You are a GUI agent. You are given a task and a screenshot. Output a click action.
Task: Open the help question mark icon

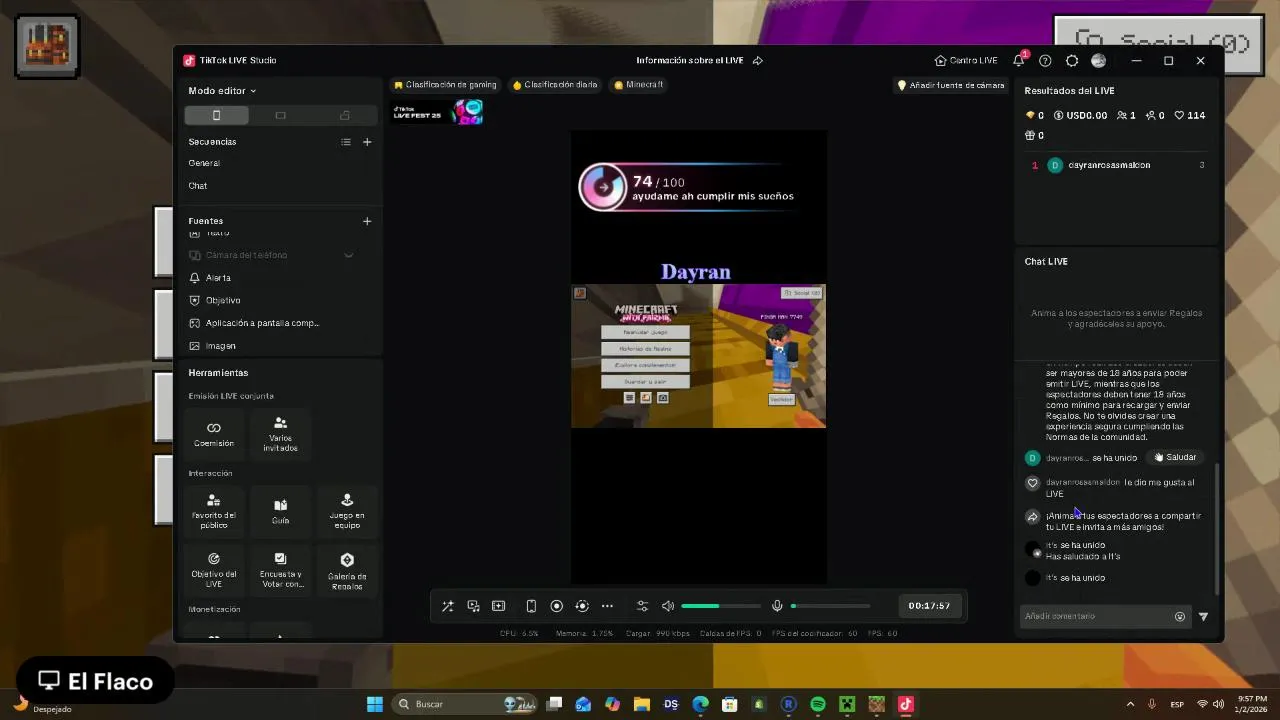[1045, 61]
